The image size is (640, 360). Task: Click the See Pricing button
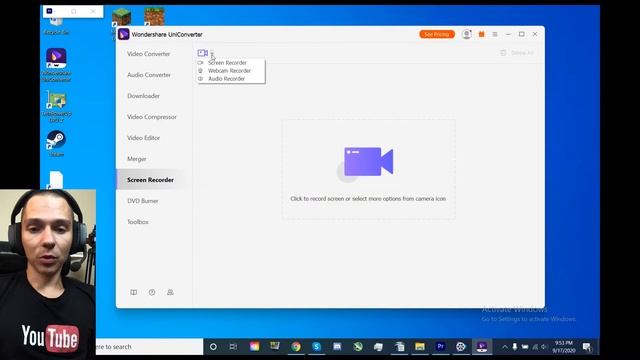(437, 34)
